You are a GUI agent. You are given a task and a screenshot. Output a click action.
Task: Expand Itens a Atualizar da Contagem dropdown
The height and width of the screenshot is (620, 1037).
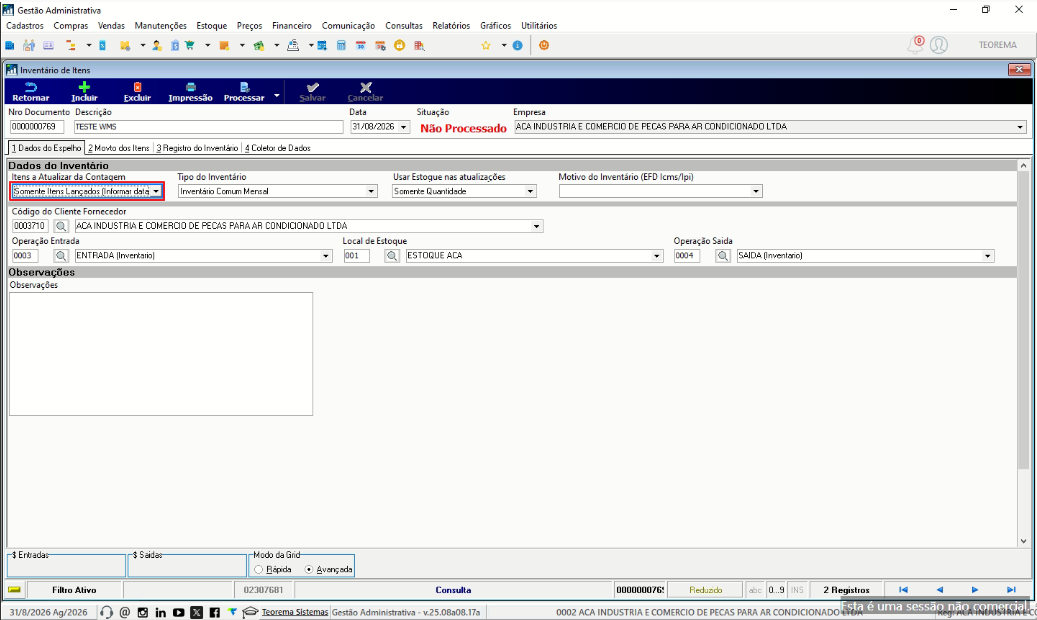(x=156, y=192)
